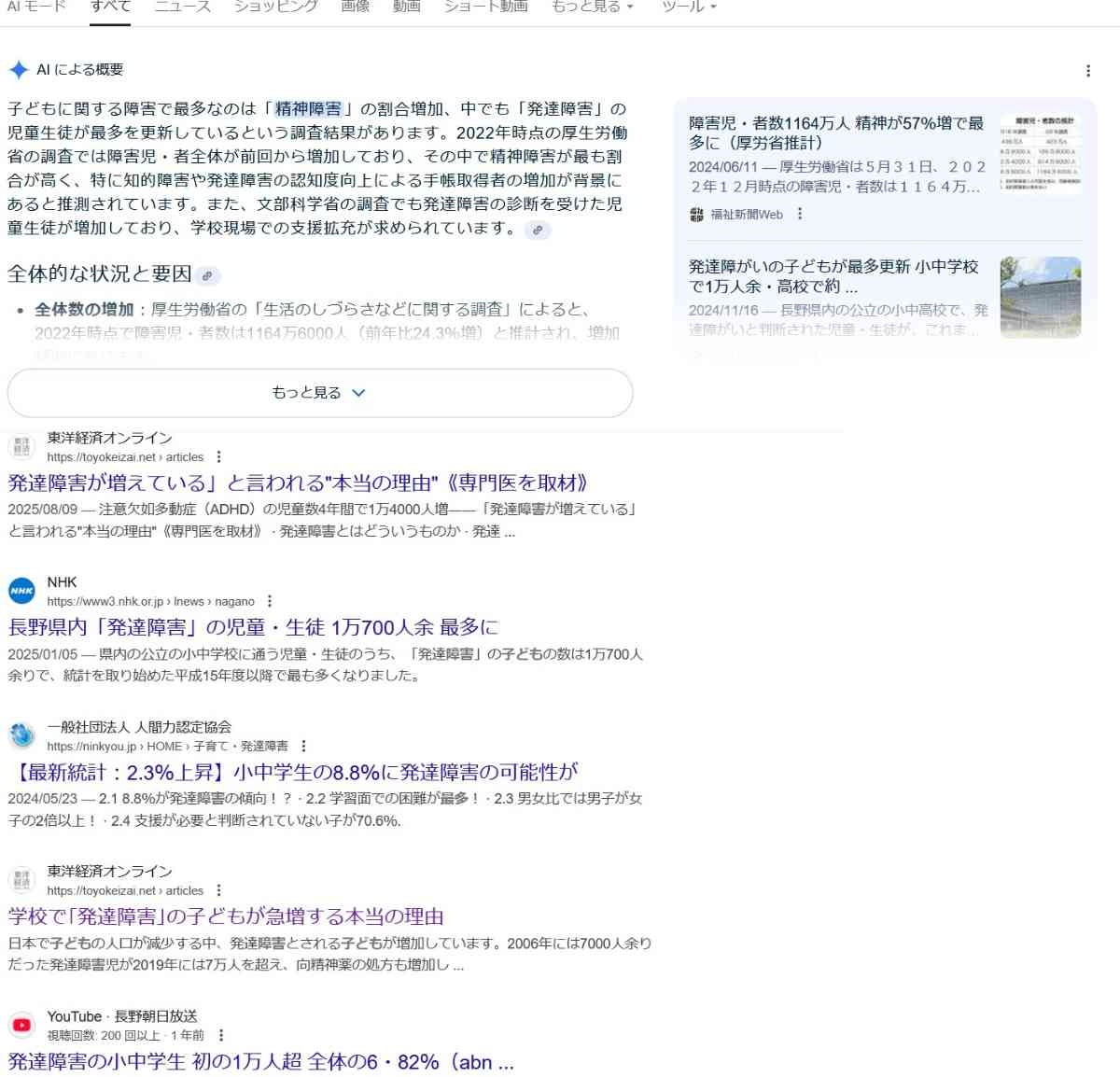Open three-dot menu for first 東洋経済オンライン result
Image resolution: width=1120 pixels, height=1077 pixels.
tap(218, 457)
